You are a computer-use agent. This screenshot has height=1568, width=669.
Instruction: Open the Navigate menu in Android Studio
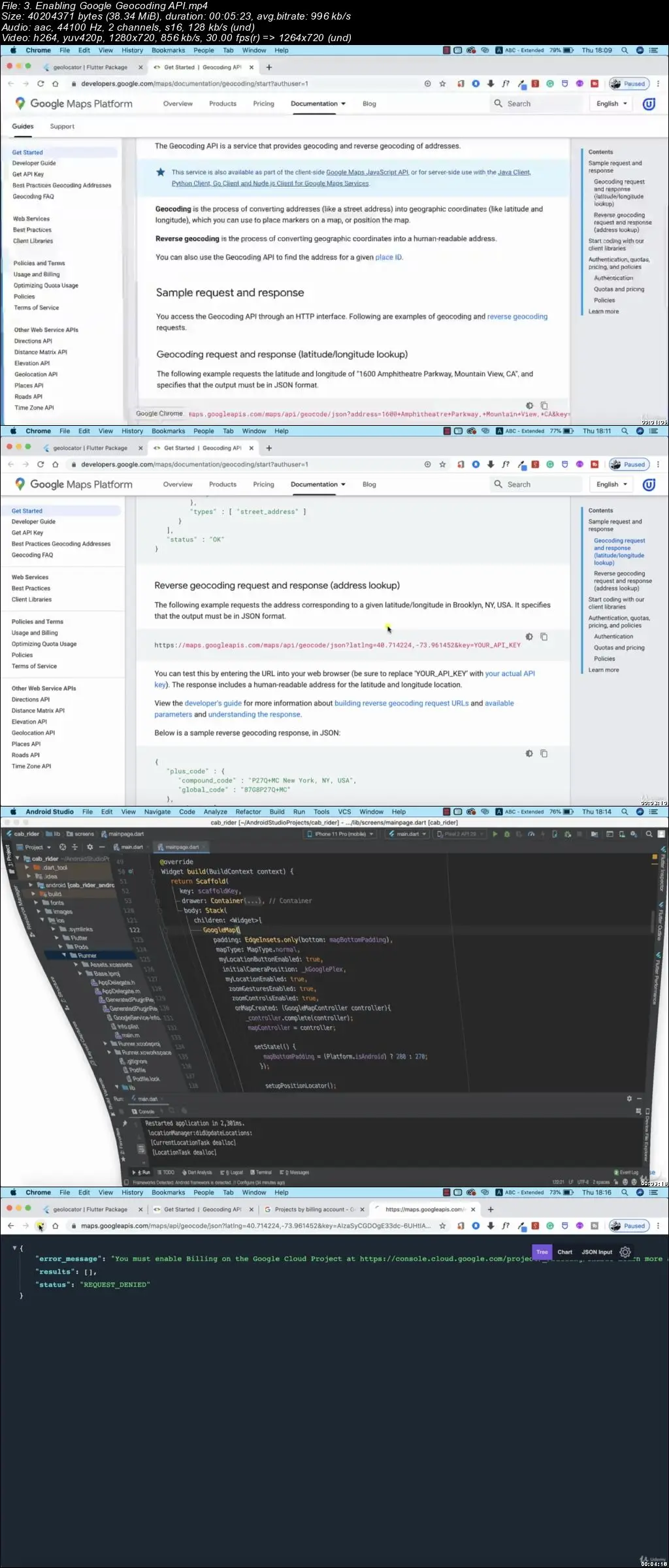point(157,812)
